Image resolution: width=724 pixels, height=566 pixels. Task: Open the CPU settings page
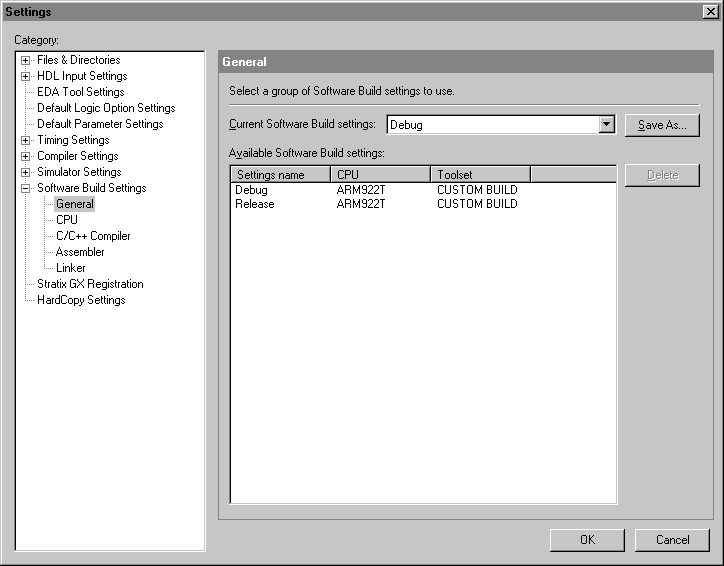pyautogui.click(x=67, y=220)
